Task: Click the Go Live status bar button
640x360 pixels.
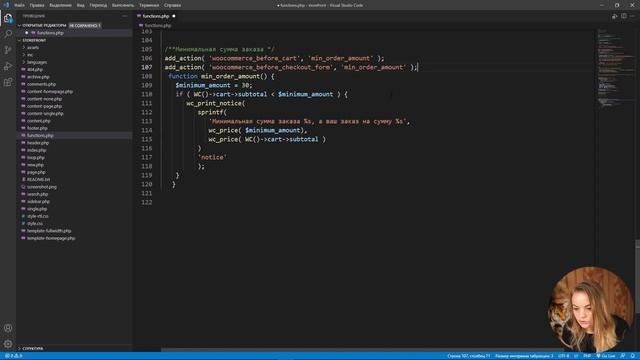Action: [606, 356]
